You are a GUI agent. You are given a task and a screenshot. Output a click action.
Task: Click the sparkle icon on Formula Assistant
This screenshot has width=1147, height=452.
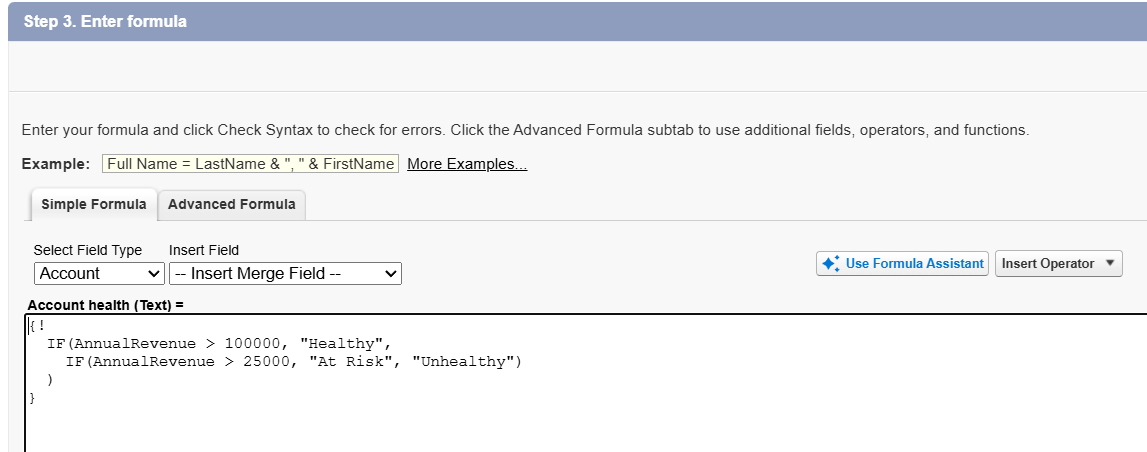point(830,264)
